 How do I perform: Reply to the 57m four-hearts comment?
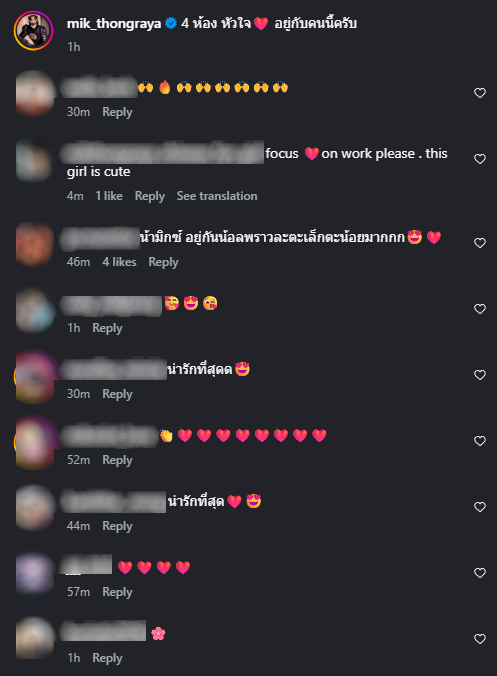117,592
